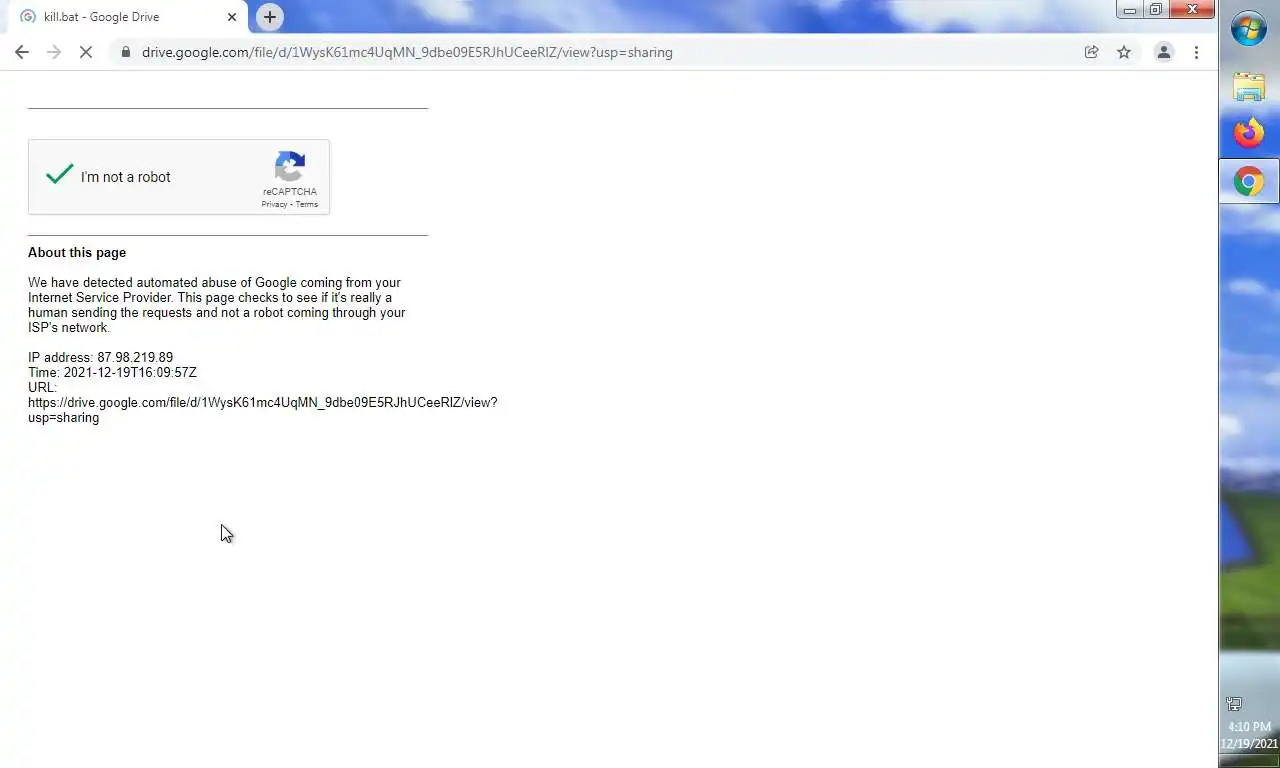Open the reCAPTCHA Terms link
1280x768 pixels.
click(x=306, y=204)
